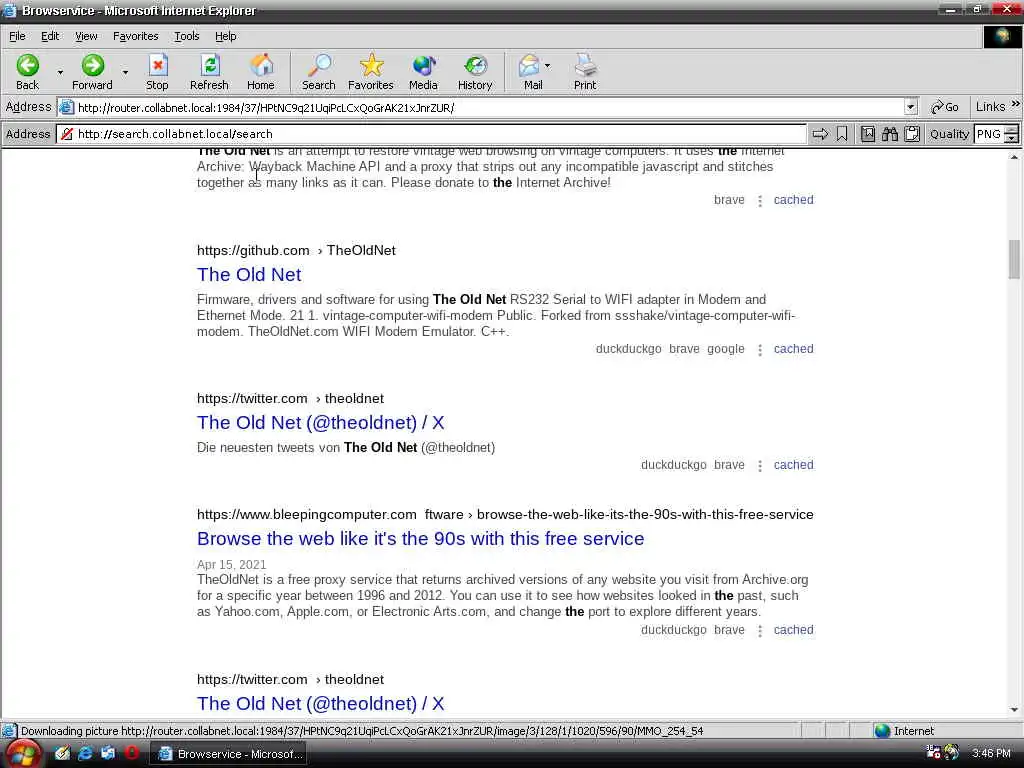Image resolution: width=1024 pixels, height=768 pixels.
Task: Decrease Quality with the down stepper
Action: pos(1011,138)
